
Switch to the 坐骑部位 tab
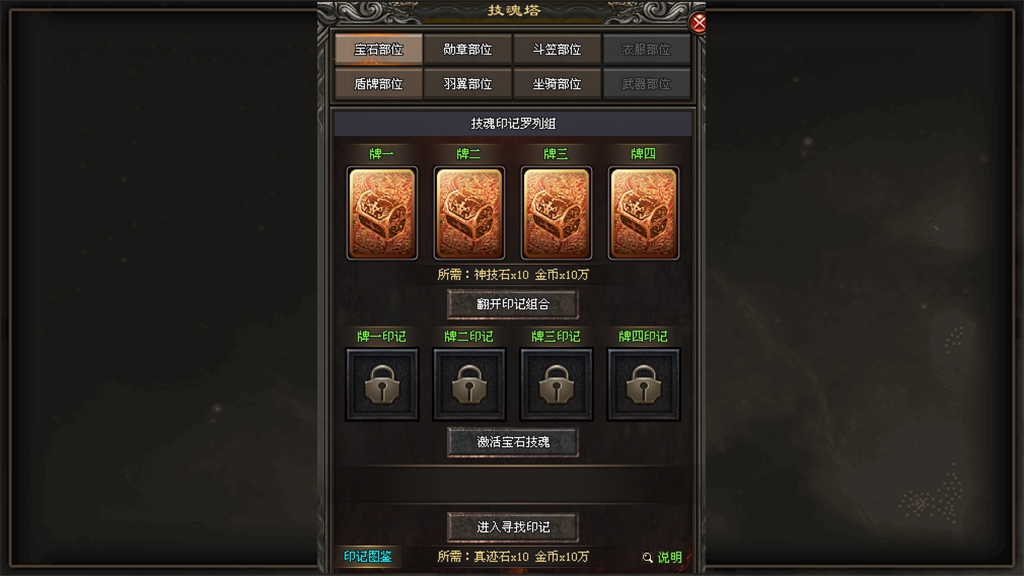[556, 84]
